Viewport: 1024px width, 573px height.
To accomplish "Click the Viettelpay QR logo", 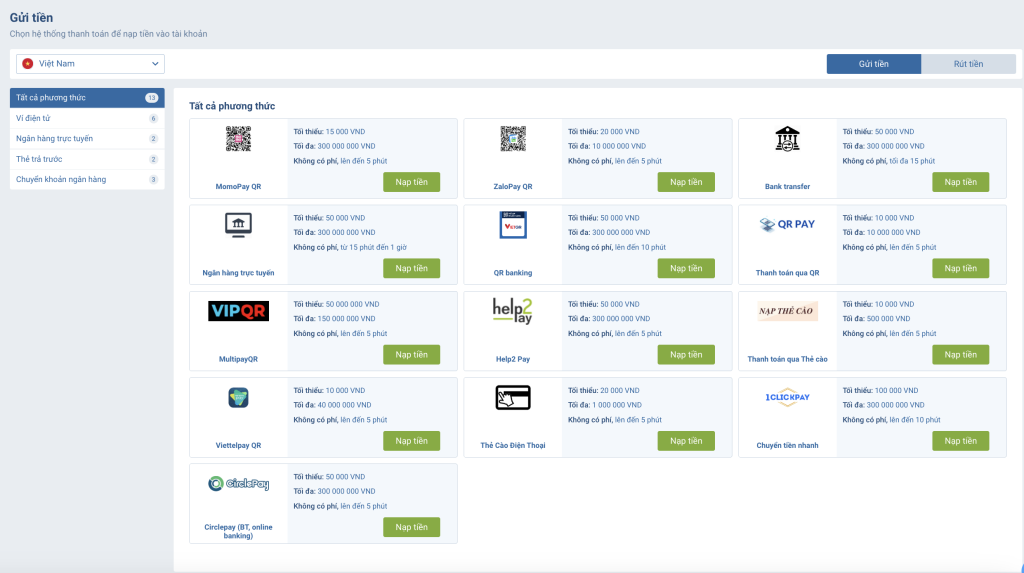I will [x=238, y=397].
